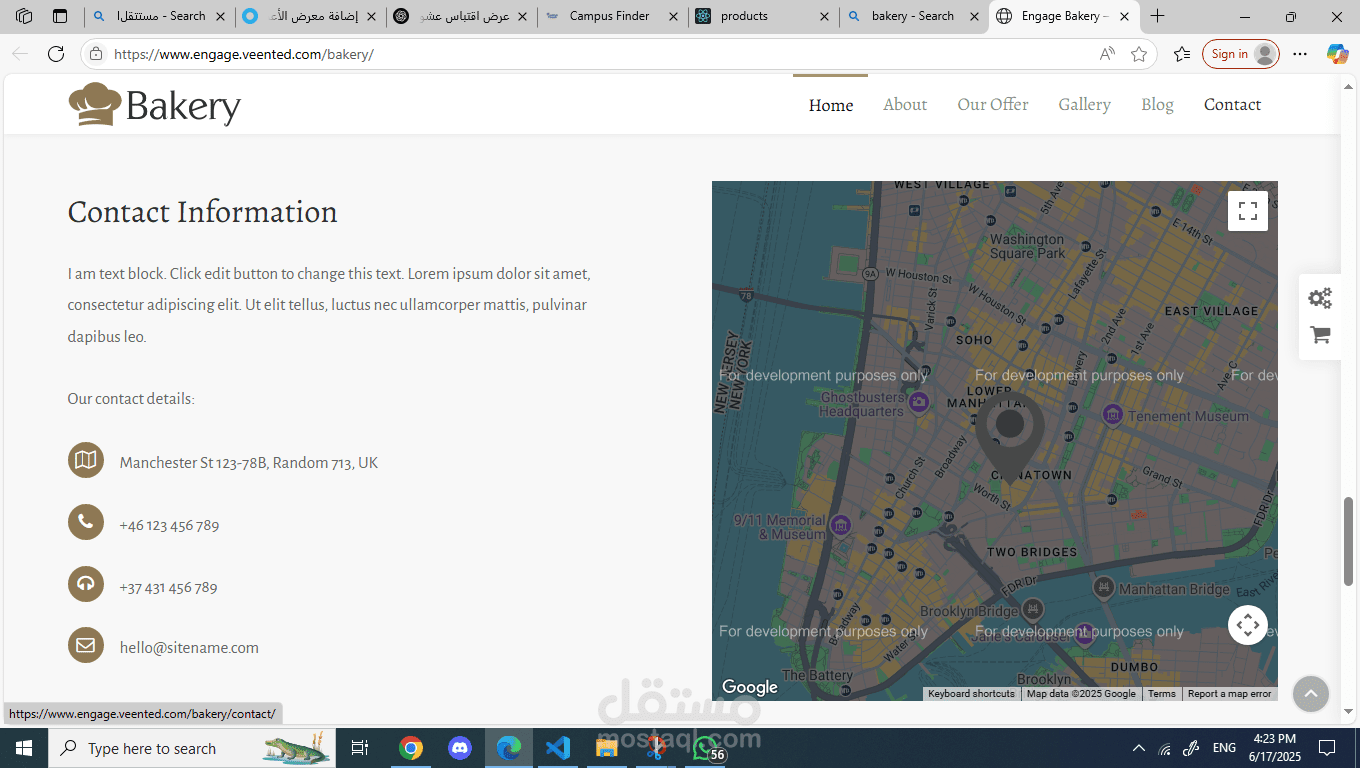1360x768 pixels.
Task: Open WhatsApp from the taskbar
Action: [x=706, y=748]
